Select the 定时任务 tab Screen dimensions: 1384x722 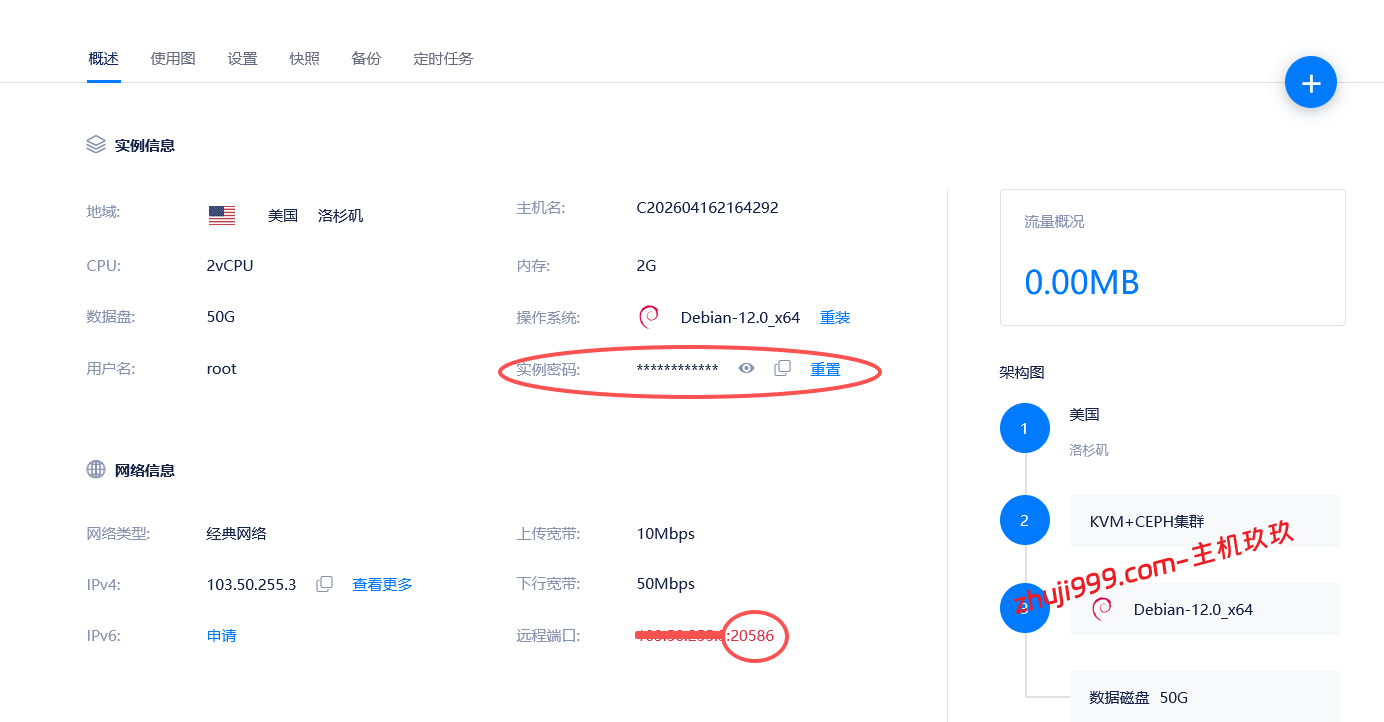(443, 58)
